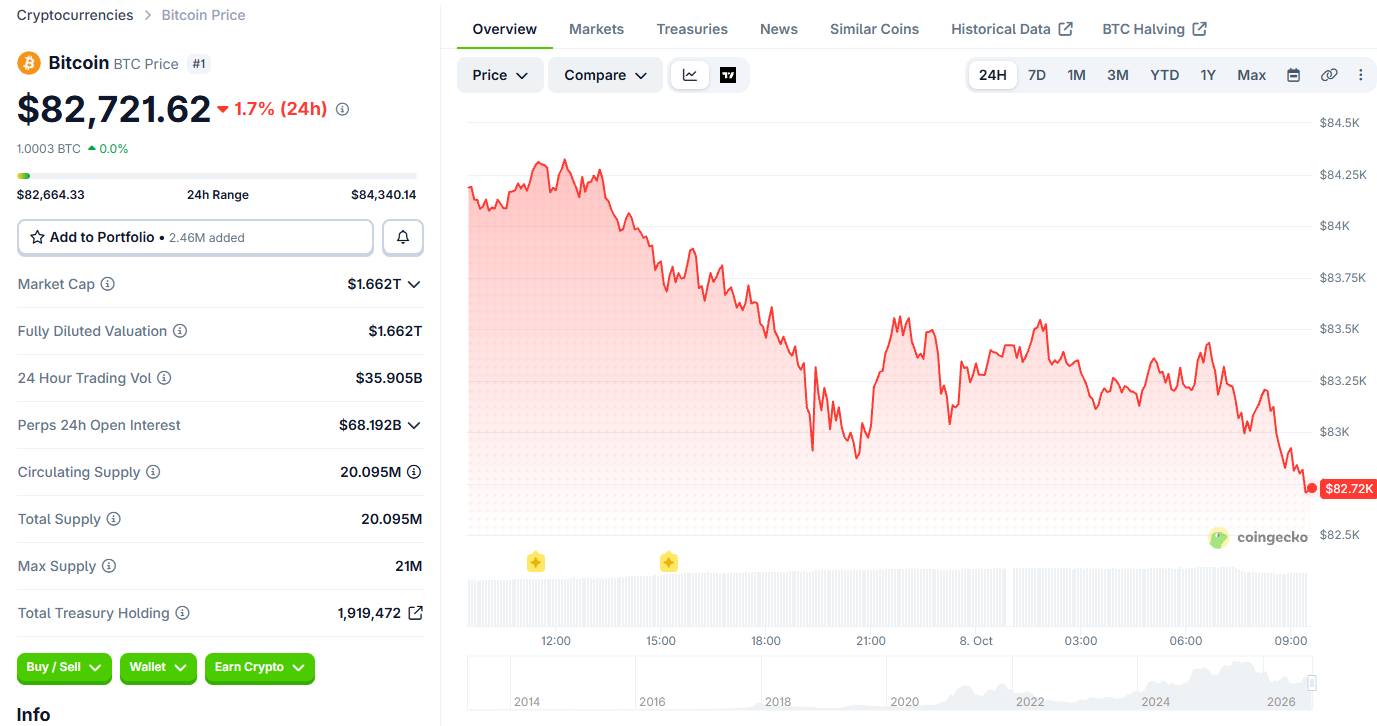
Task: Expand the Perps 24h Open Interest chevron
Action: (414, 425)
